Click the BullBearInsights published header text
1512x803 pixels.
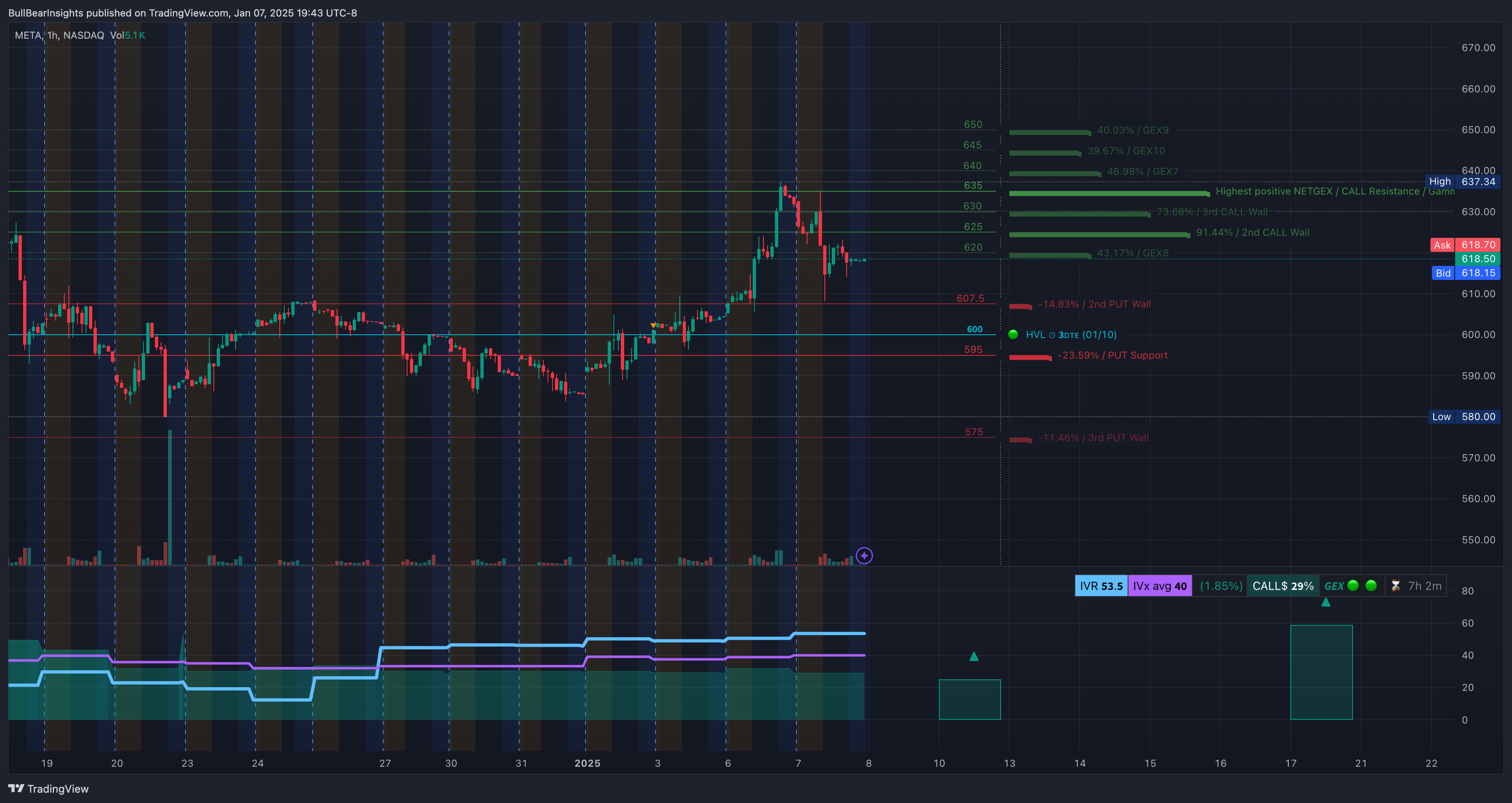click(183, 13)
